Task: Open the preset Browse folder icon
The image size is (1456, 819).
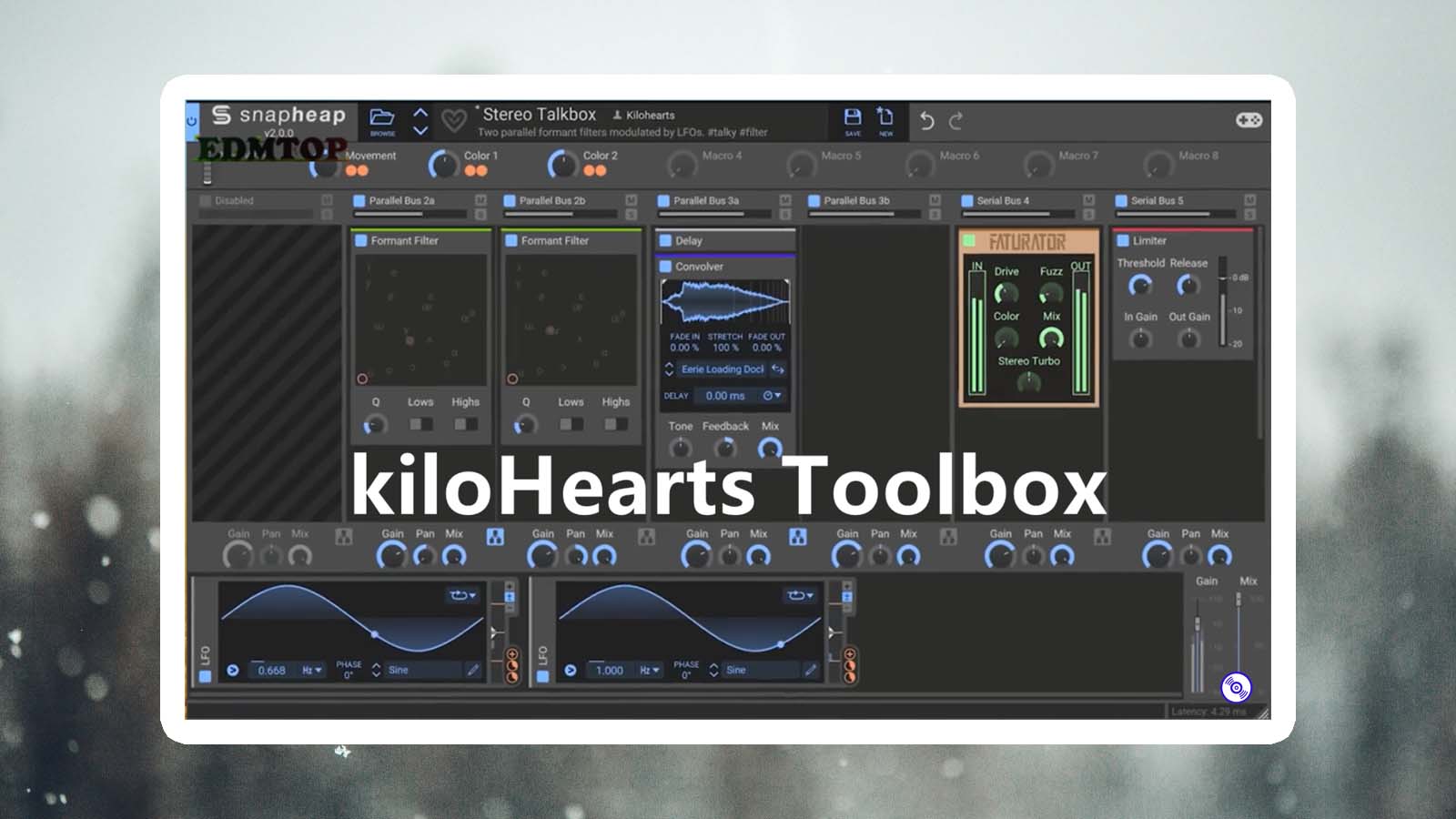Action: [x=382, y=117]
